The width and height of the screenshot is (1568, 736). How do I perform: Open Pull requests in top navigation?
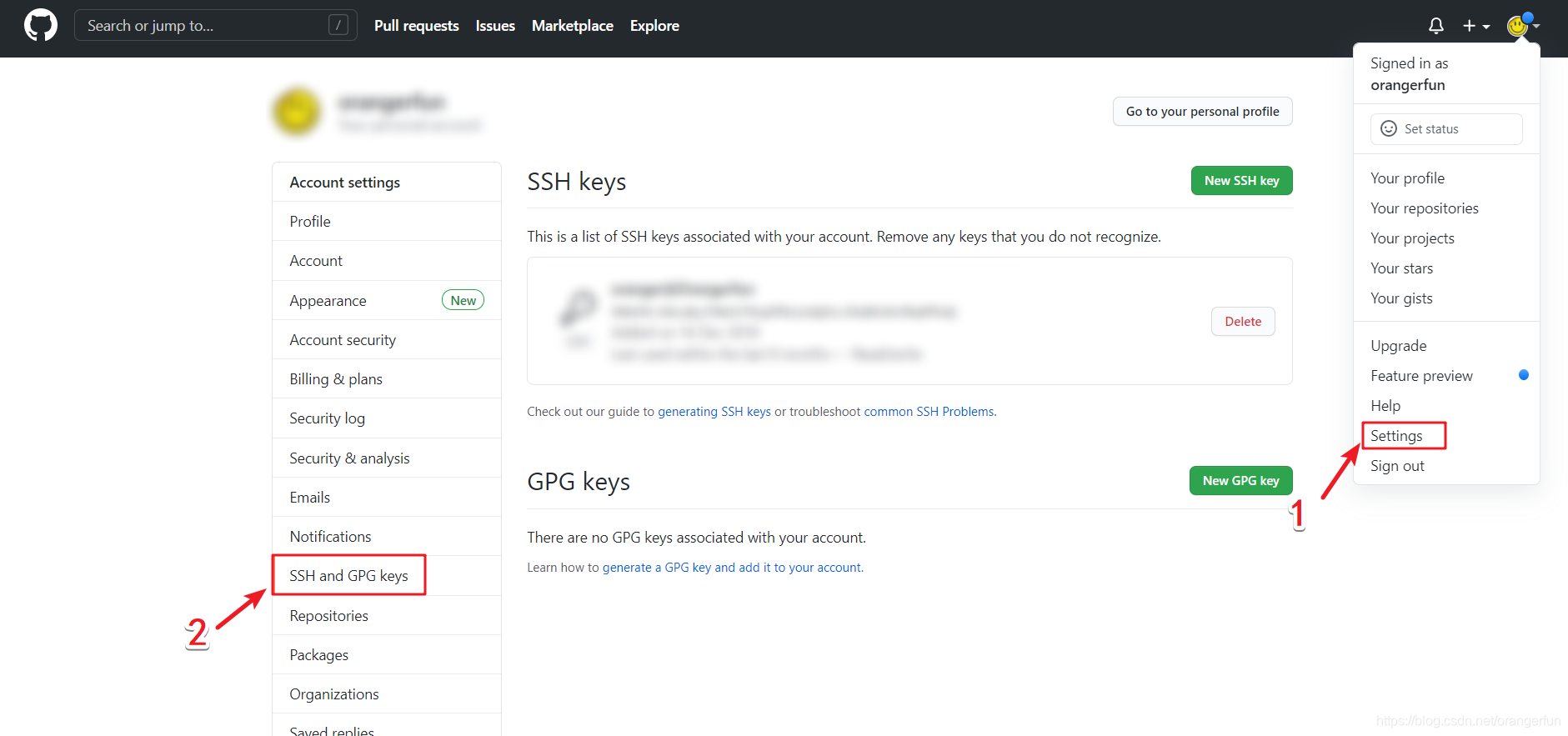click(x=416, y=26)
